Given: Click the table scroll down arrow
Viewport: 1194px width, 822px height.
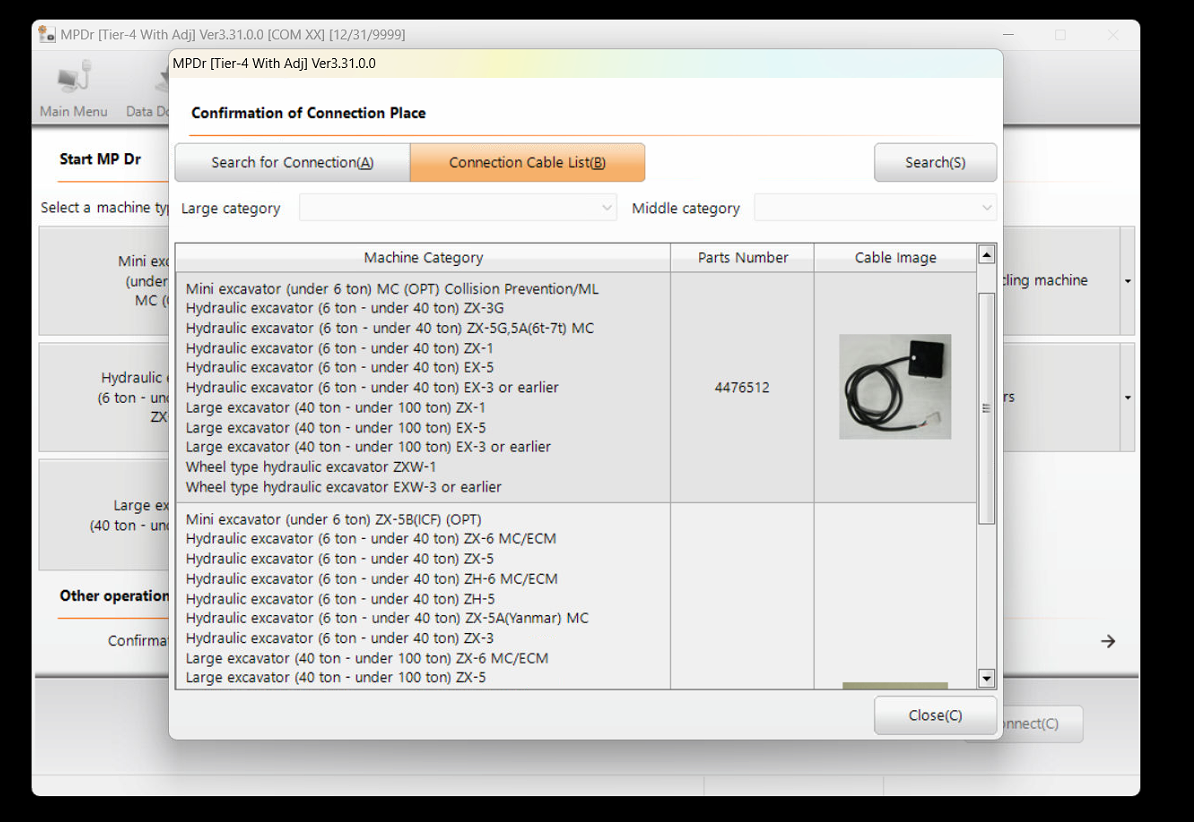Looking at the screenshot, I should coord(986,678).
